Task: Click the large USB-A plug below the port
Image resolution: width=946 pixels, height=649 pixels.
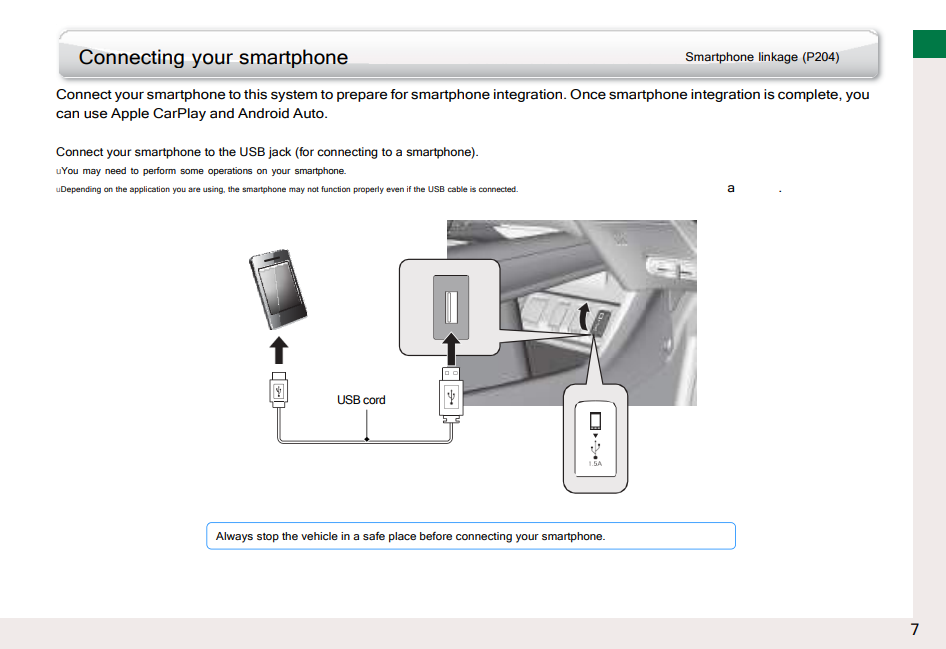Action: [451, 395]
